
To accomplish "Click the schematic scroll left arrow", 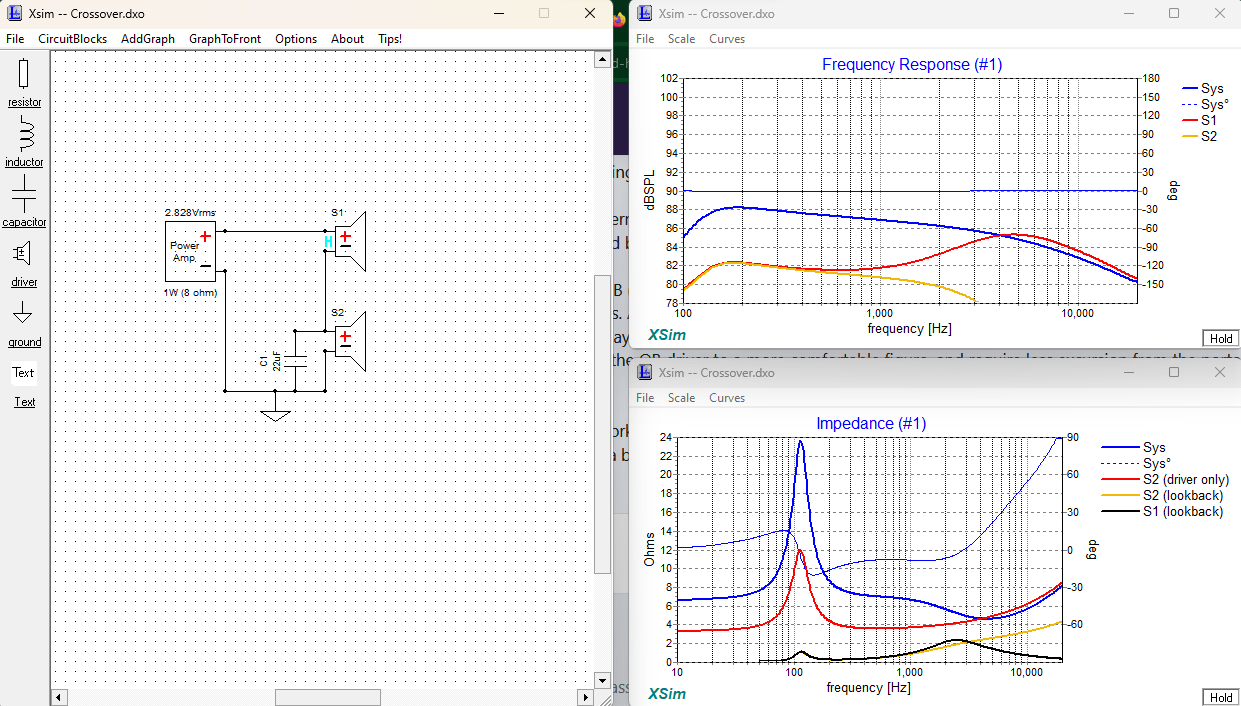I will 58,696.
